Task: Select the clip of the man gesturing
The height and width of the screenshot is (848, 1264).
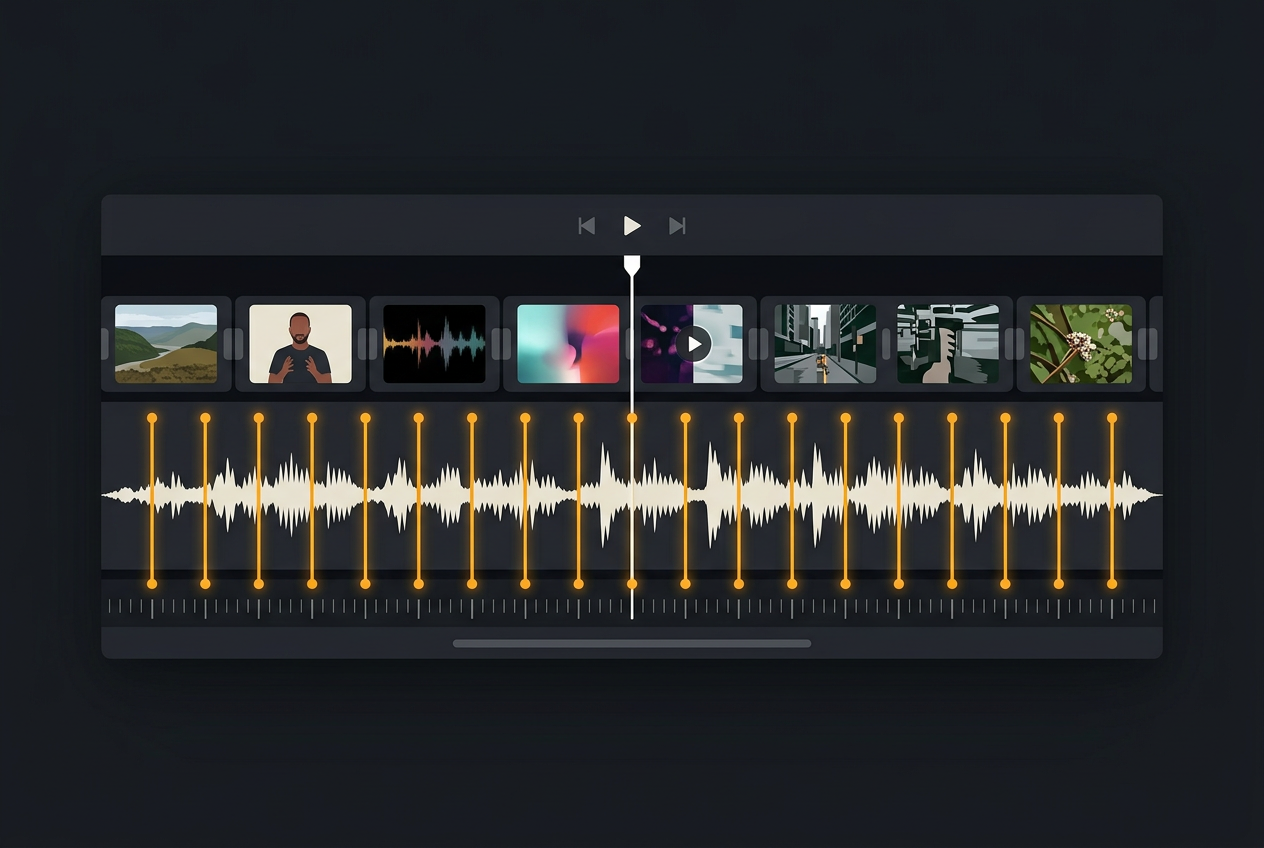Action: click(300, 344)
